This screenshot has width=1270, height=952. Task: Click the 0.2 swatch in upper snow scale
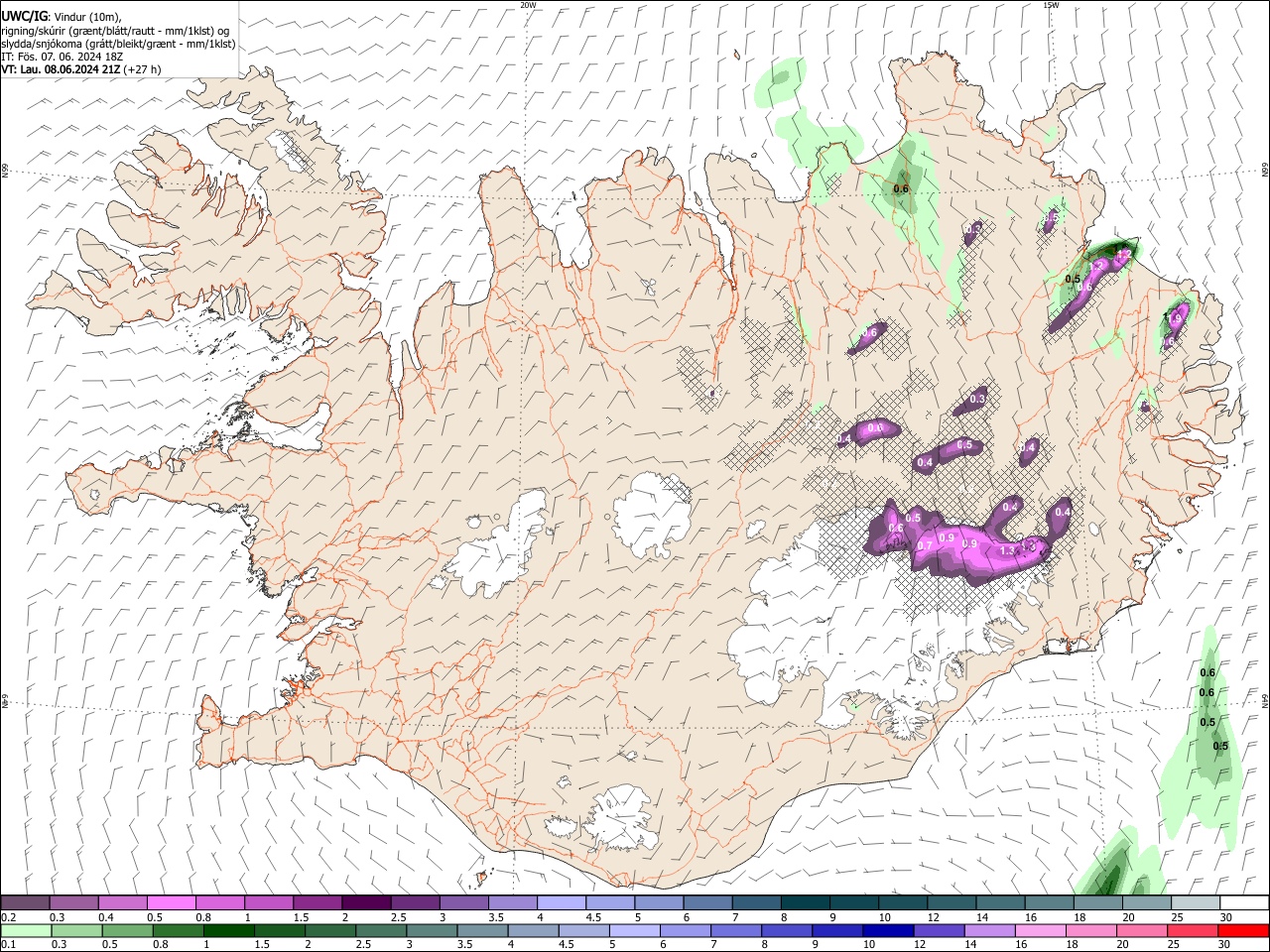coord(25,902)
